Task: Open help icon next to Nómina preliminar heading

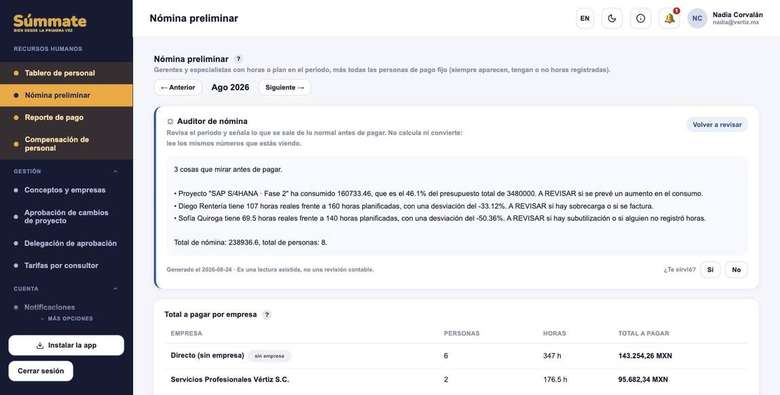Action: coord(238,59)
